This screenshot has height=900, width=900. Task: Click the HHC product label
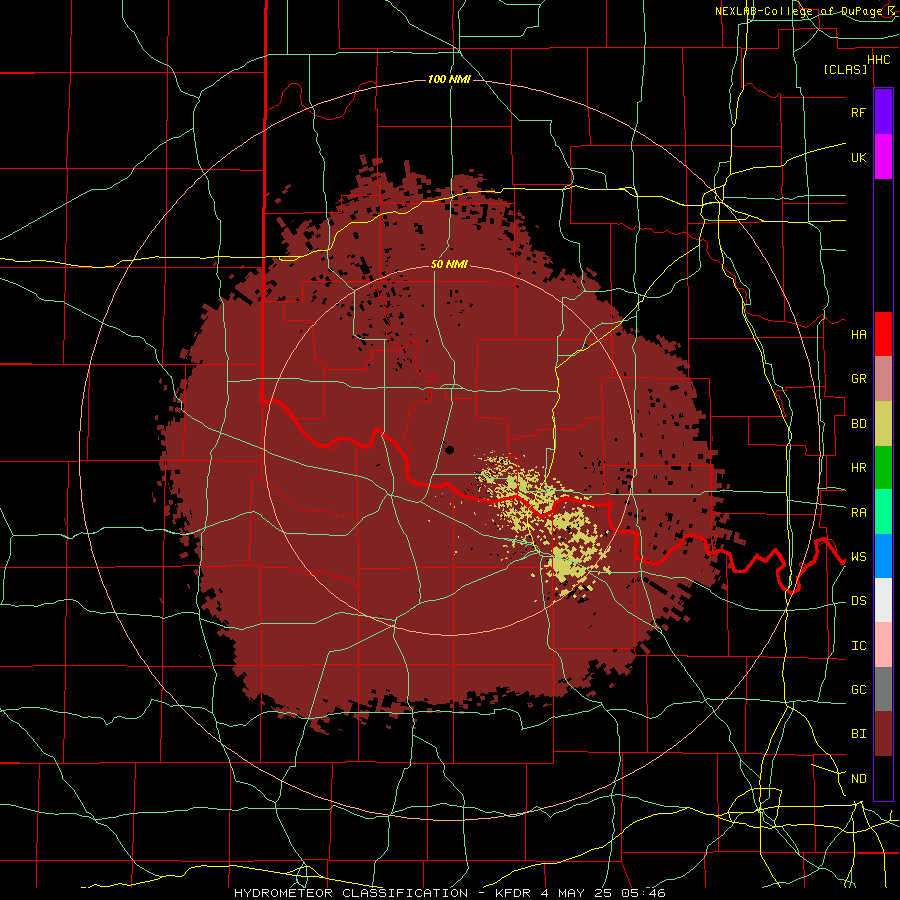tap(878, 60)
